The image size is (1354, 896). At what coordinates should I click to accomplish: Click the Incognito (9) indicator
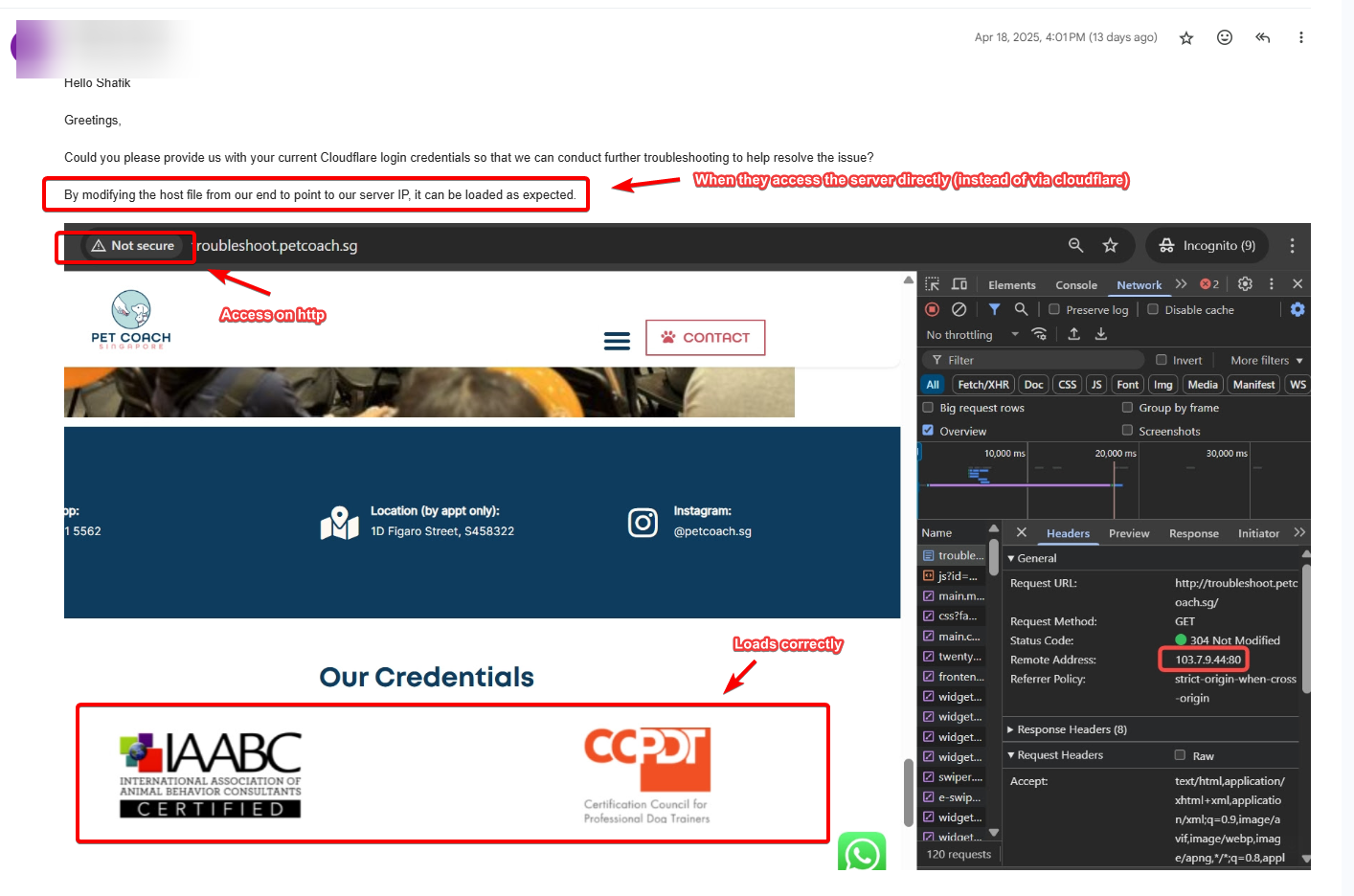point(1207,246)
